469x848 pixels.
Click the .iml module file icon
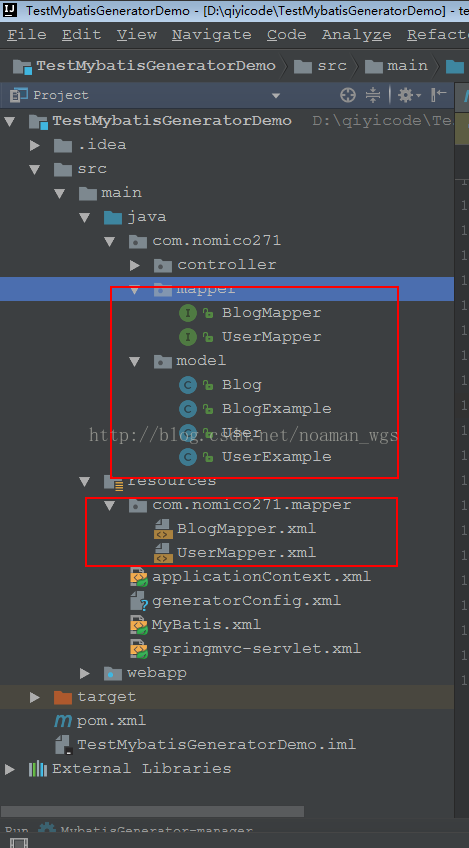(63, 745)
